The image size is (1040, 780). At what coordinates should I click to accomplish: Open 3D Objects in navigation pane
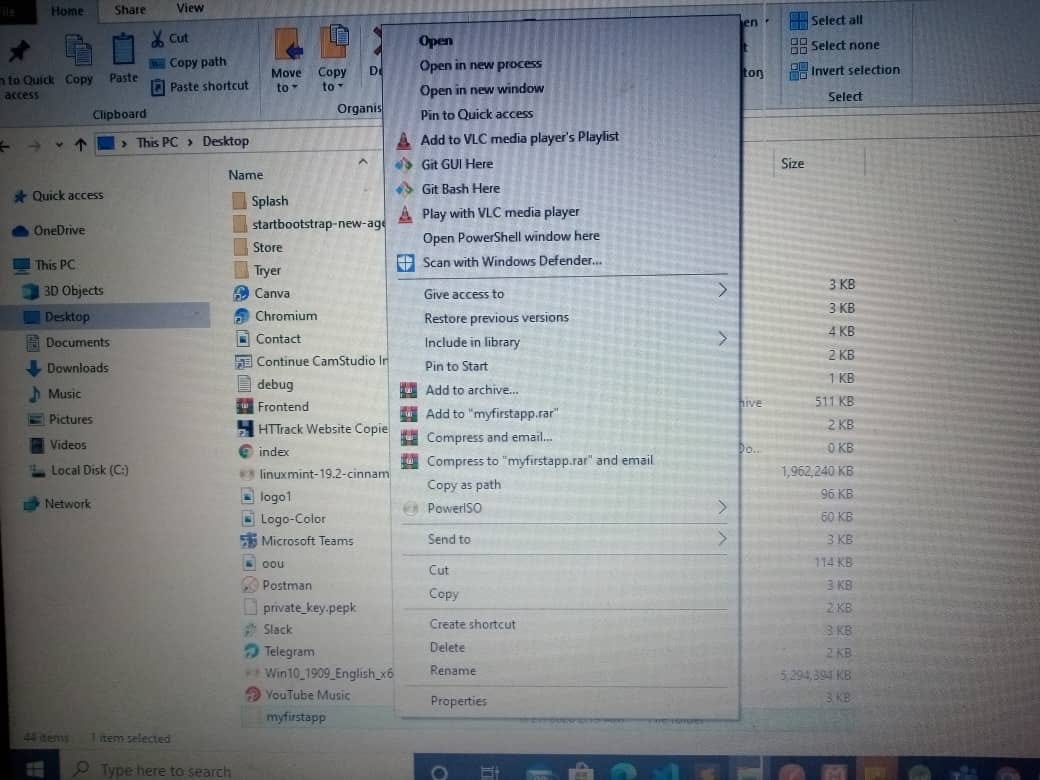[x=64, y=291]
